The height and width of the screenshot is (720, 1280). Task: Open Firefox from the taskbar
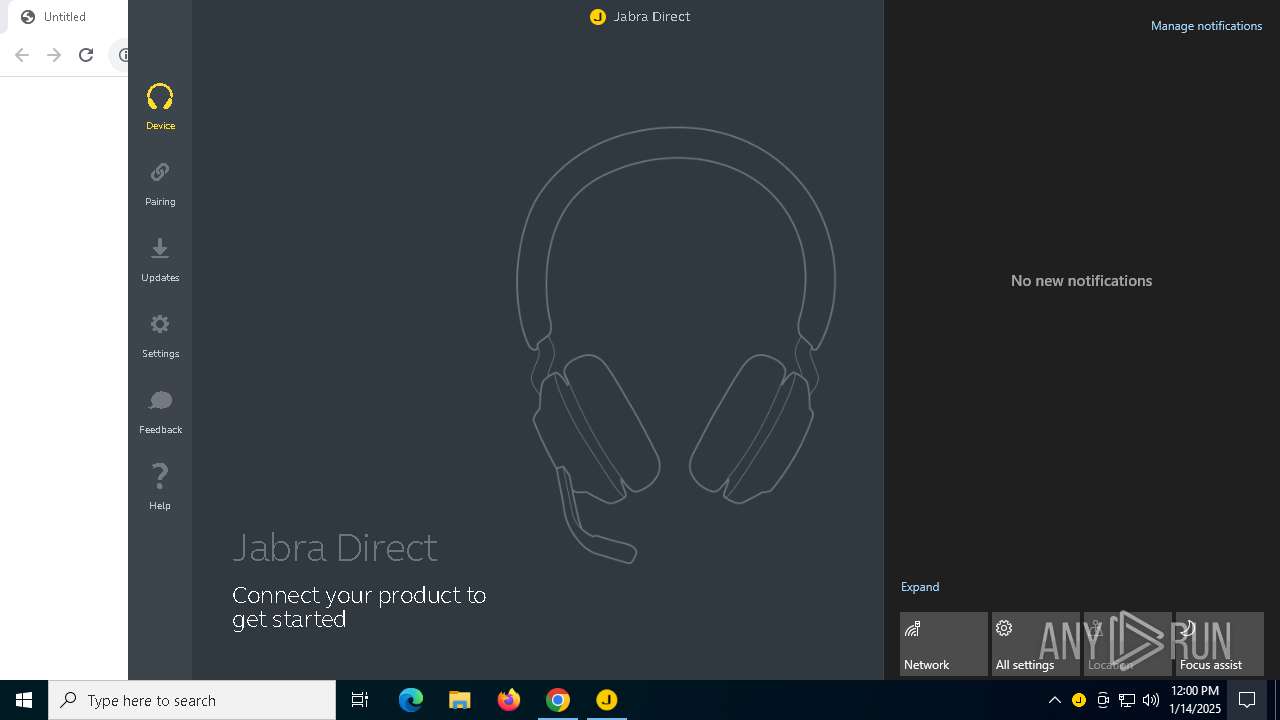coord(509,700)
